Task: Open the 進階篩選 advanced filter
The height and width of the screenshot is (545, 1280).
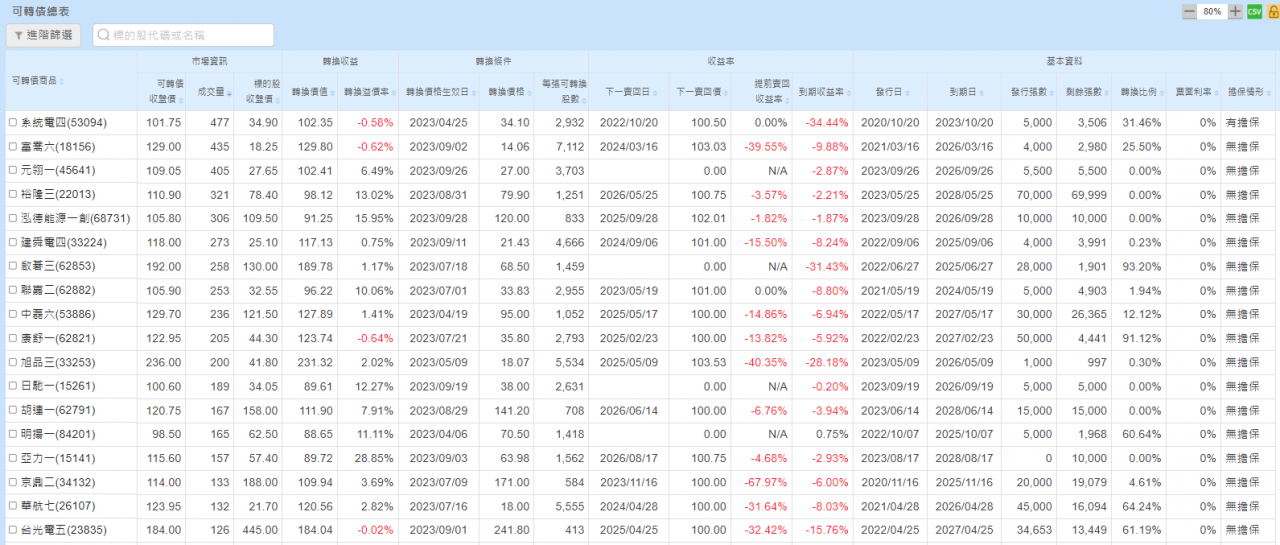Action: [x=44, y=35]
